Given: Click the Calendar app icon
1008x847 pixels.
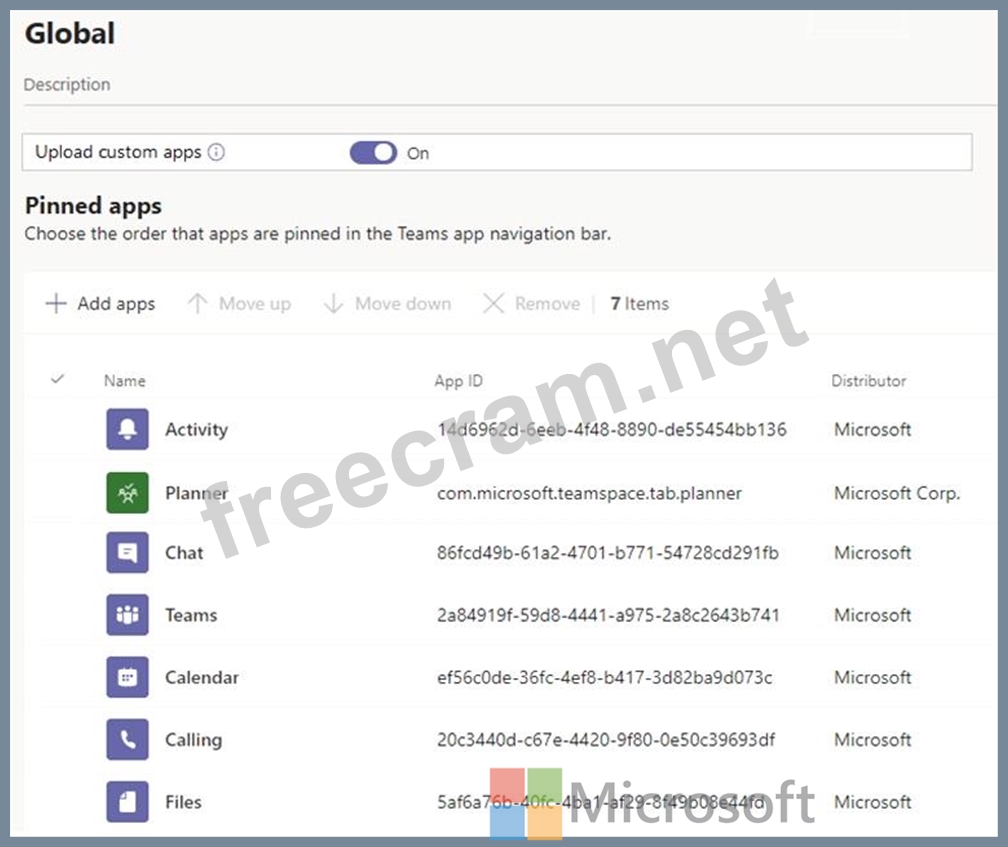Looking at the screenshot, I should coord(127,677).
